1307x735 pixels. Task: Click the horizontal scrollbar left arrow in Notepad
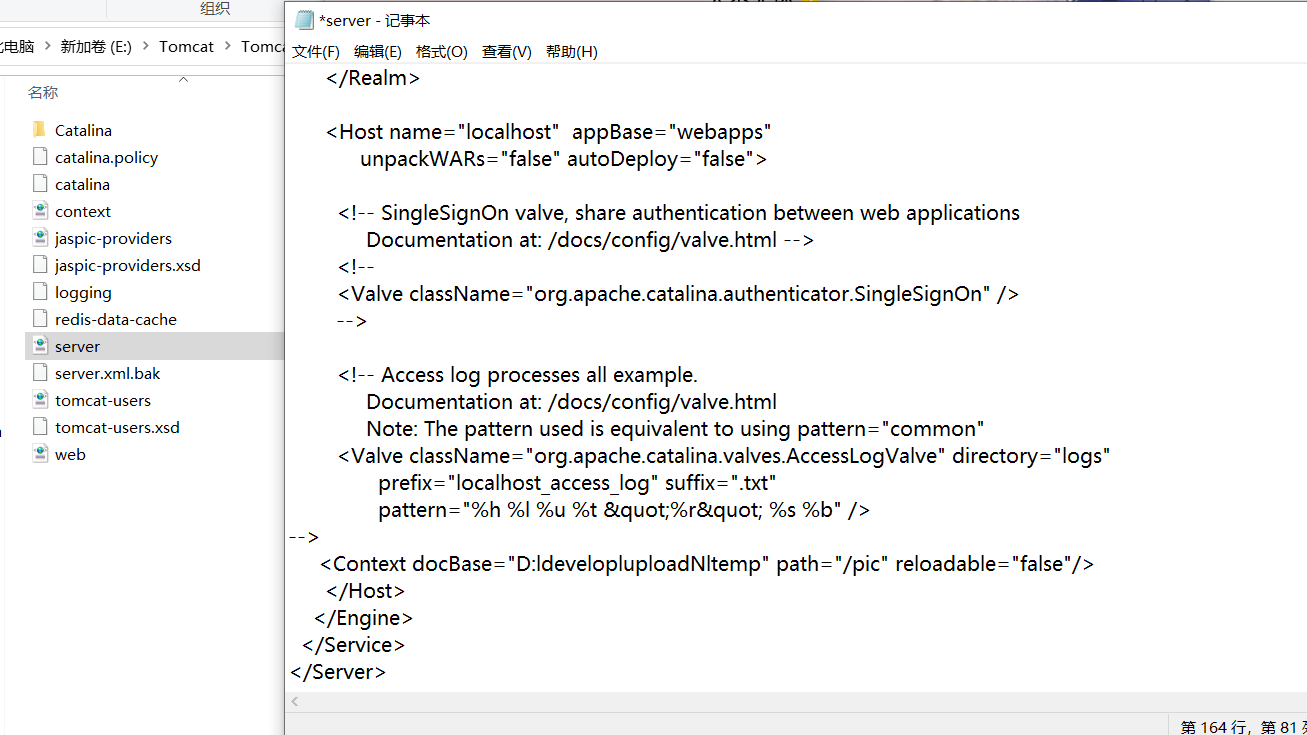point(294,702)
